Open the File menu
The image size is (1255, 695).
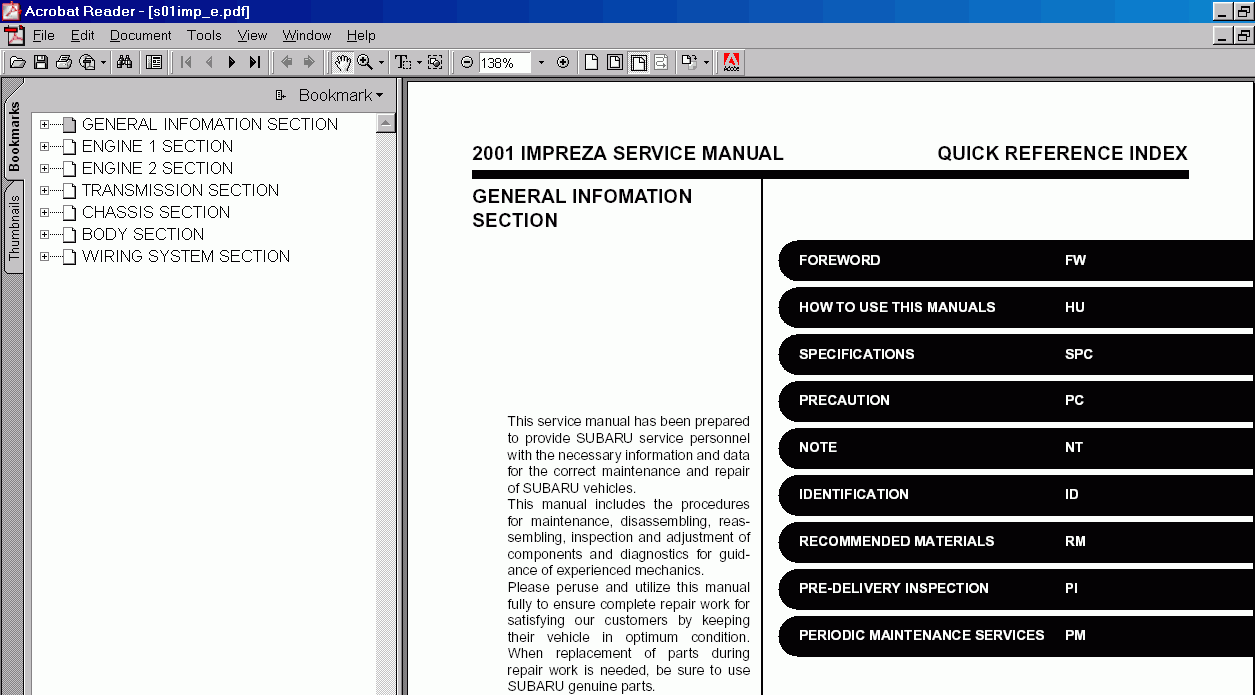coord(44,35)
